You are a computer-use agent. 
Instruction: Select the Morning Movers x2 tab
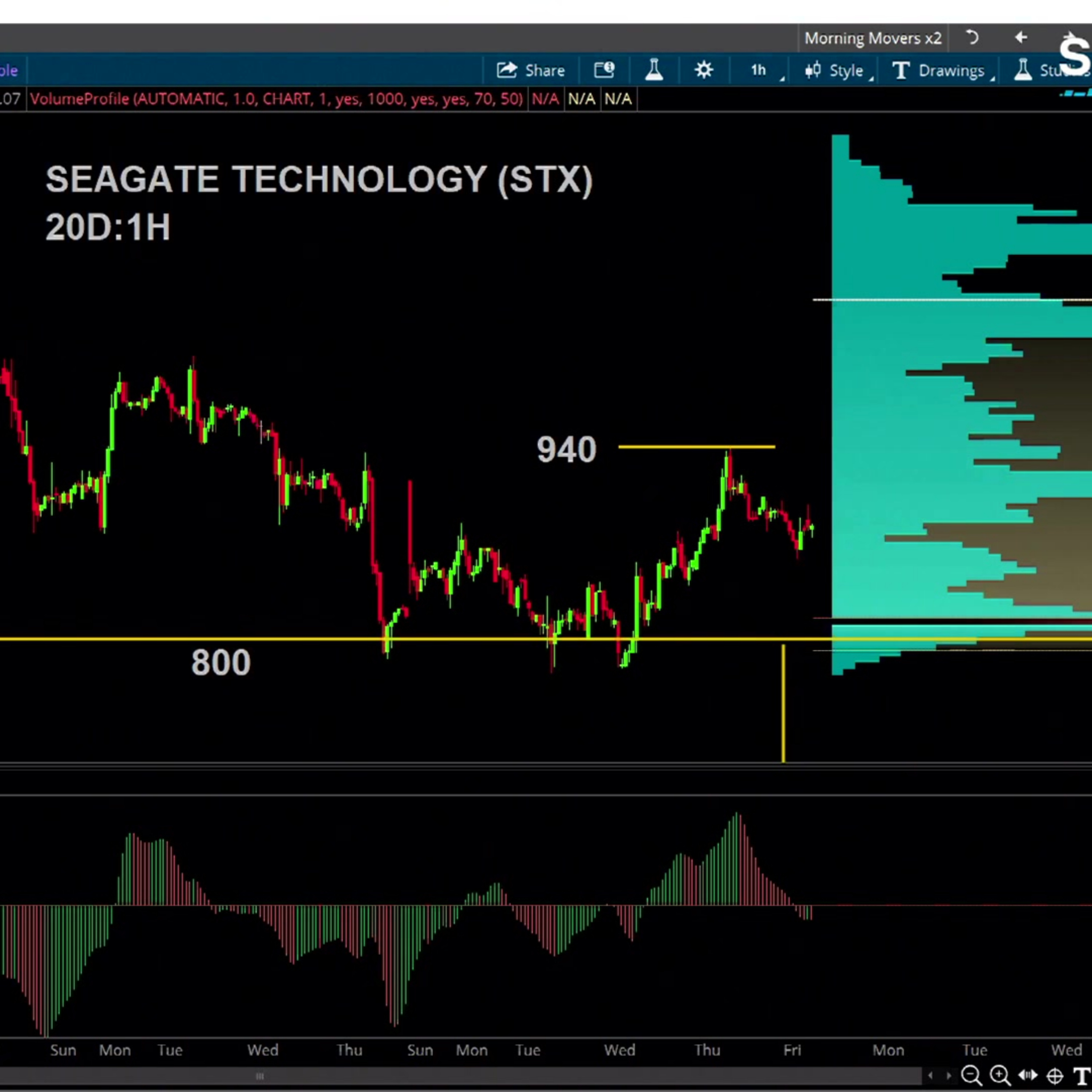tap(873, 39)
